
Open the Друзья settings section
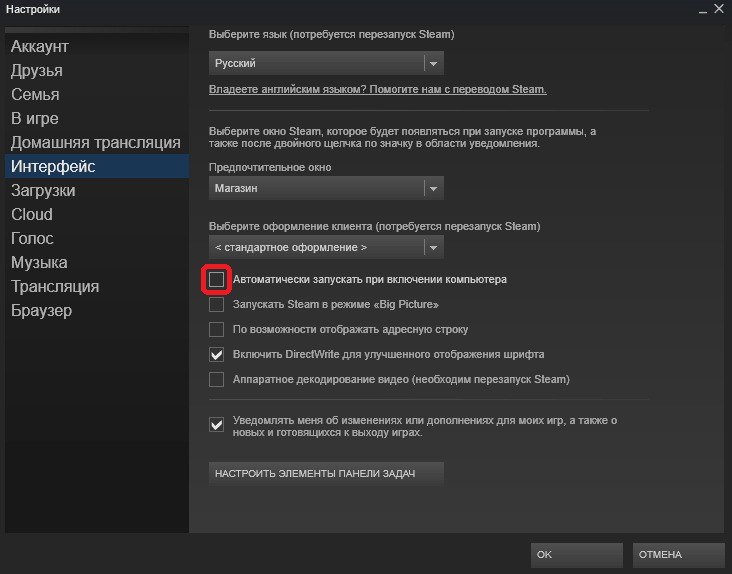pos(97,70)
